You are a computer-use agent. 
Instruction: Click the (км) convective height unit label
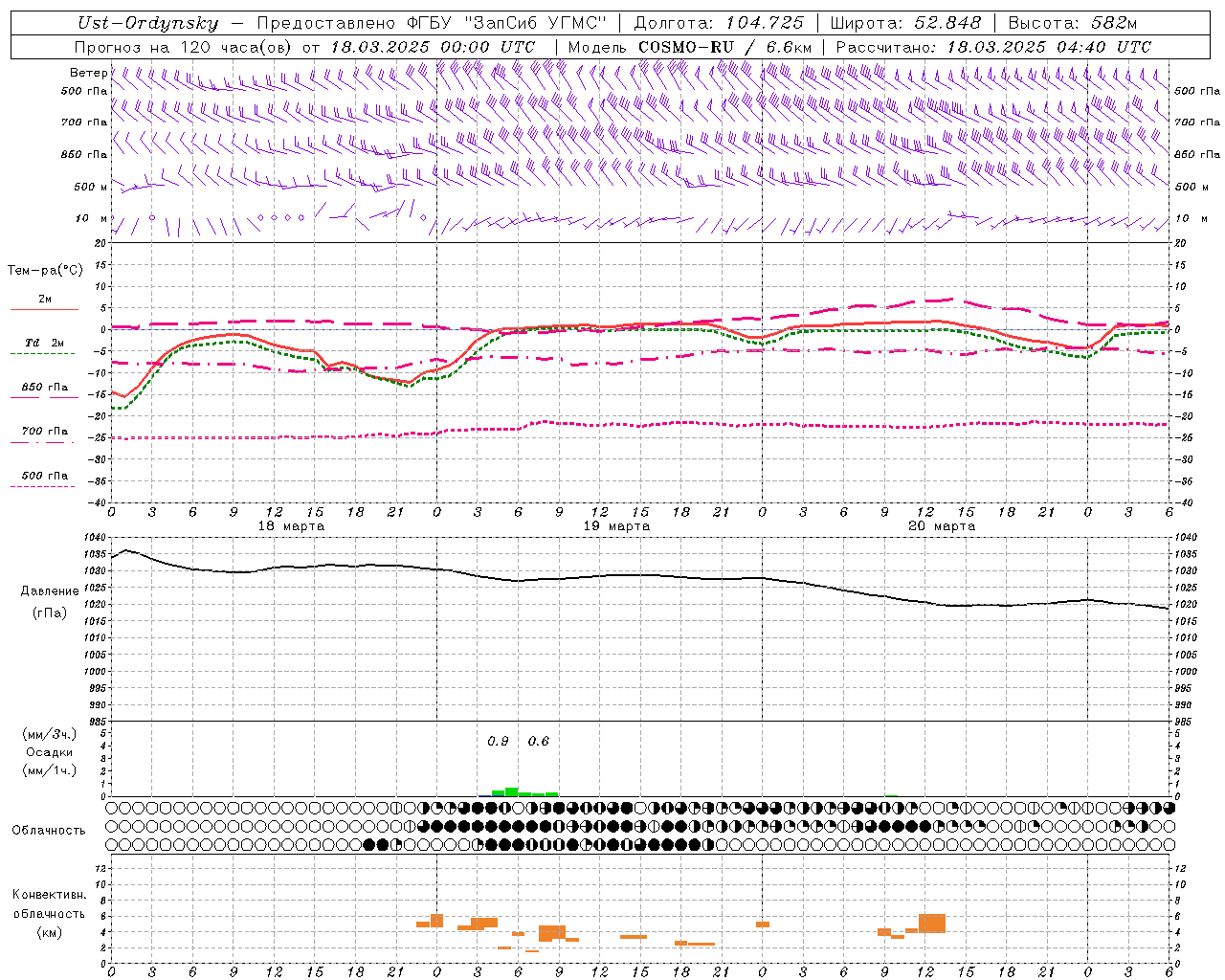coord(50,933)
